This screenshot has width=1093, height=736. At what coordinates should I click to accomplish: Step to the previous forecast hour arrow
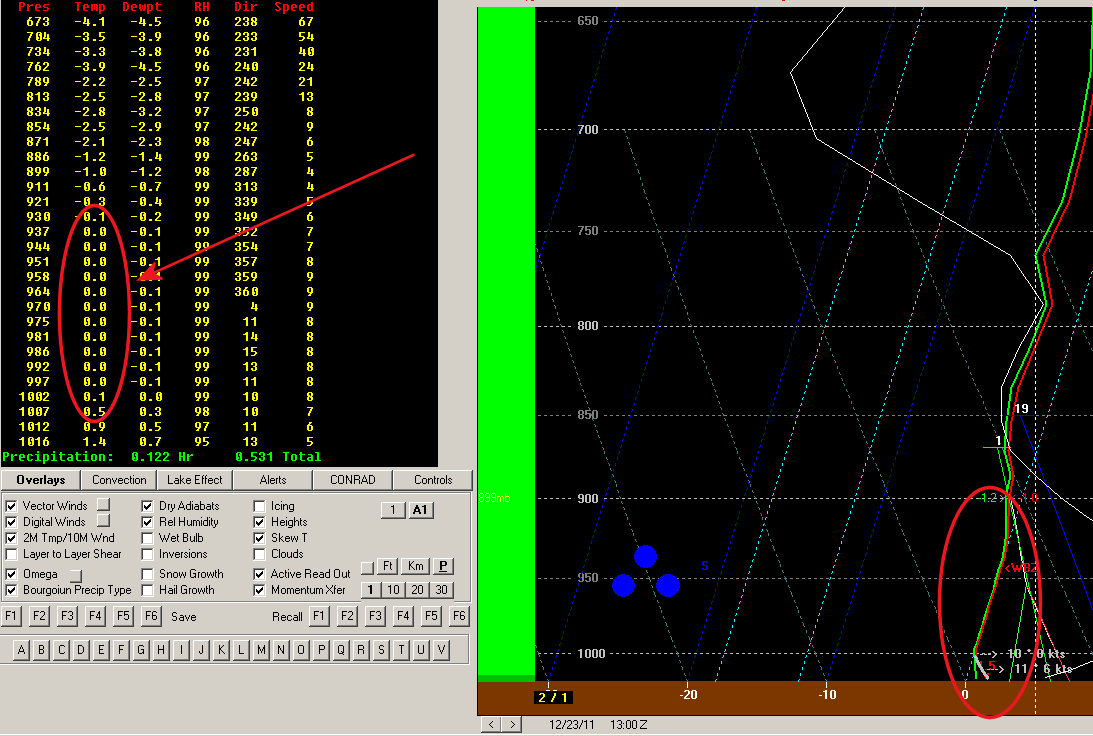pyautogui.click(x=491, y=725)
